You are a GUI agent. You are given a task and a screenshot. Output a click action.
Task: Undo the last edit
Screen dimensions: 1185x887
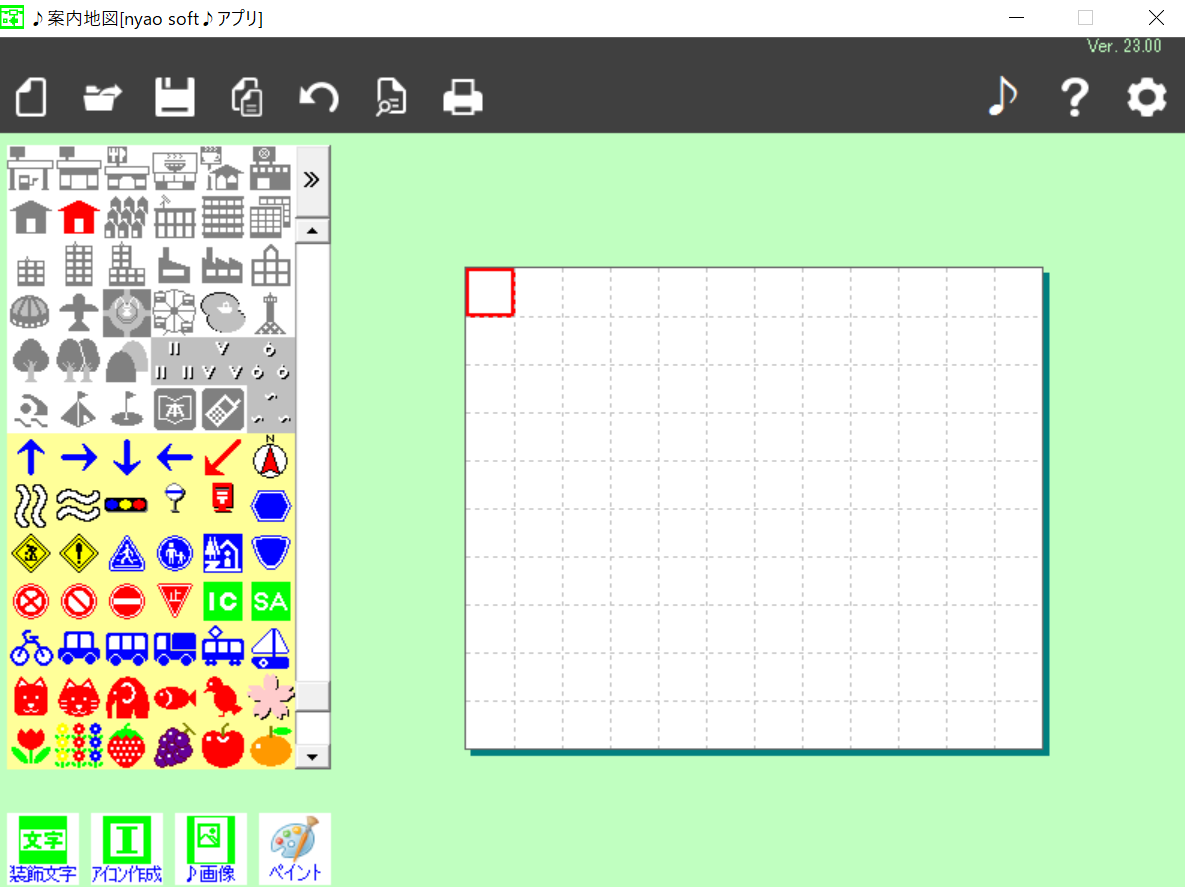click(319, 97)
